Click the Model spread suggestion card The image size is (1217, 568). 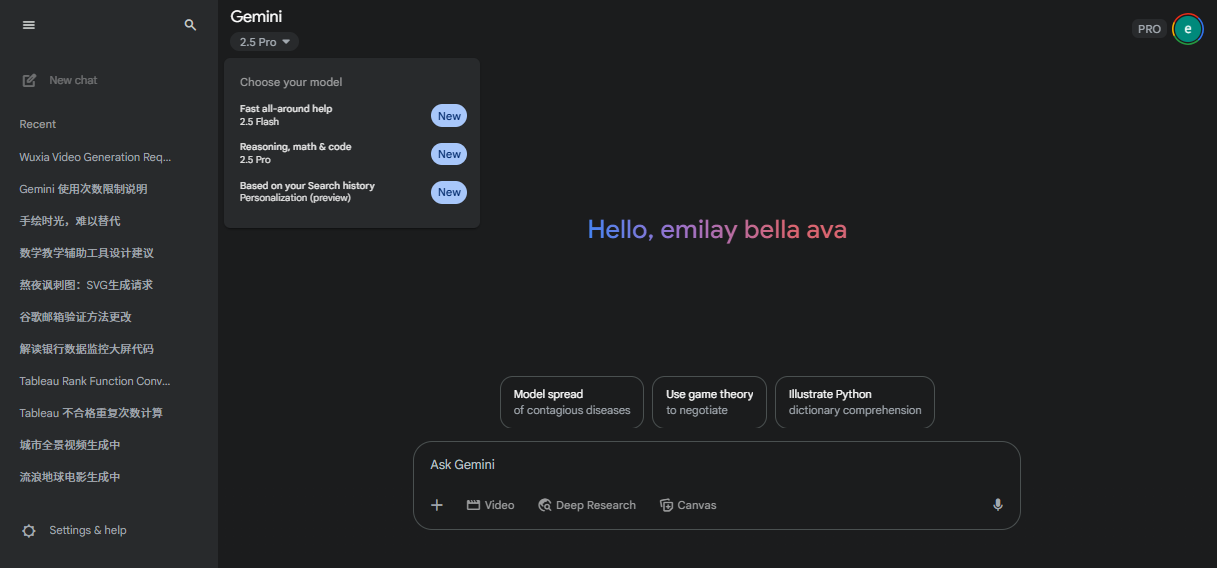tap(572, 402)
